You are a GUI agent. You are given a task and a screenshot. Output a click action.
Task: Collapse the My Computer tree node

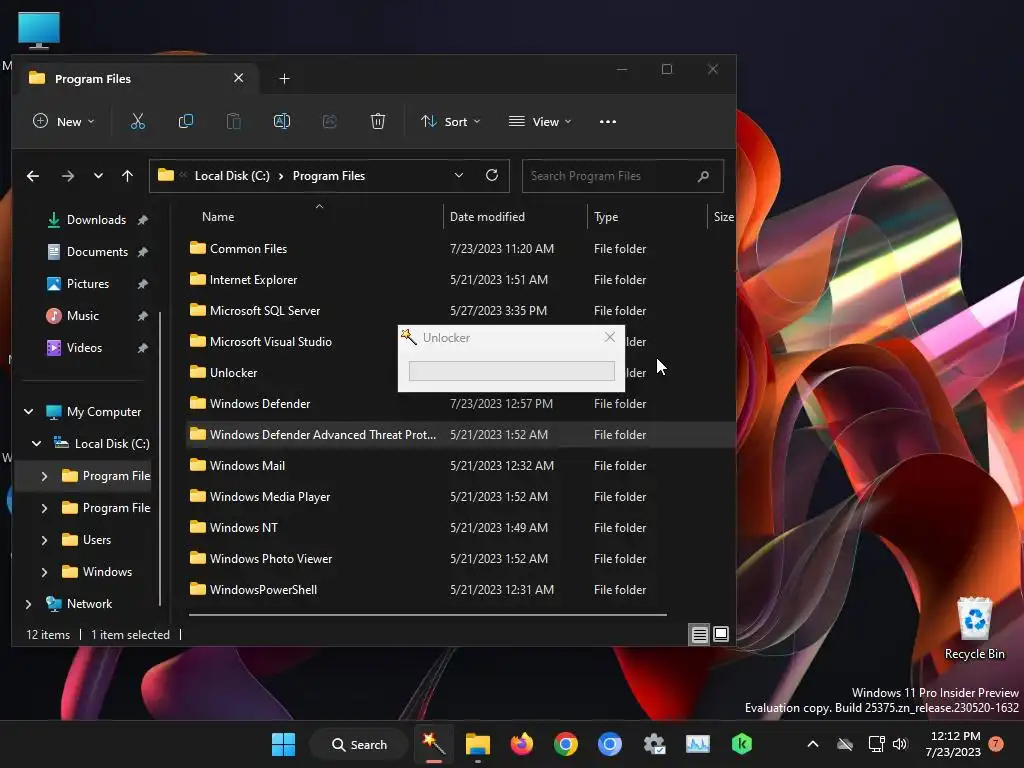click(x=28, y=411)
